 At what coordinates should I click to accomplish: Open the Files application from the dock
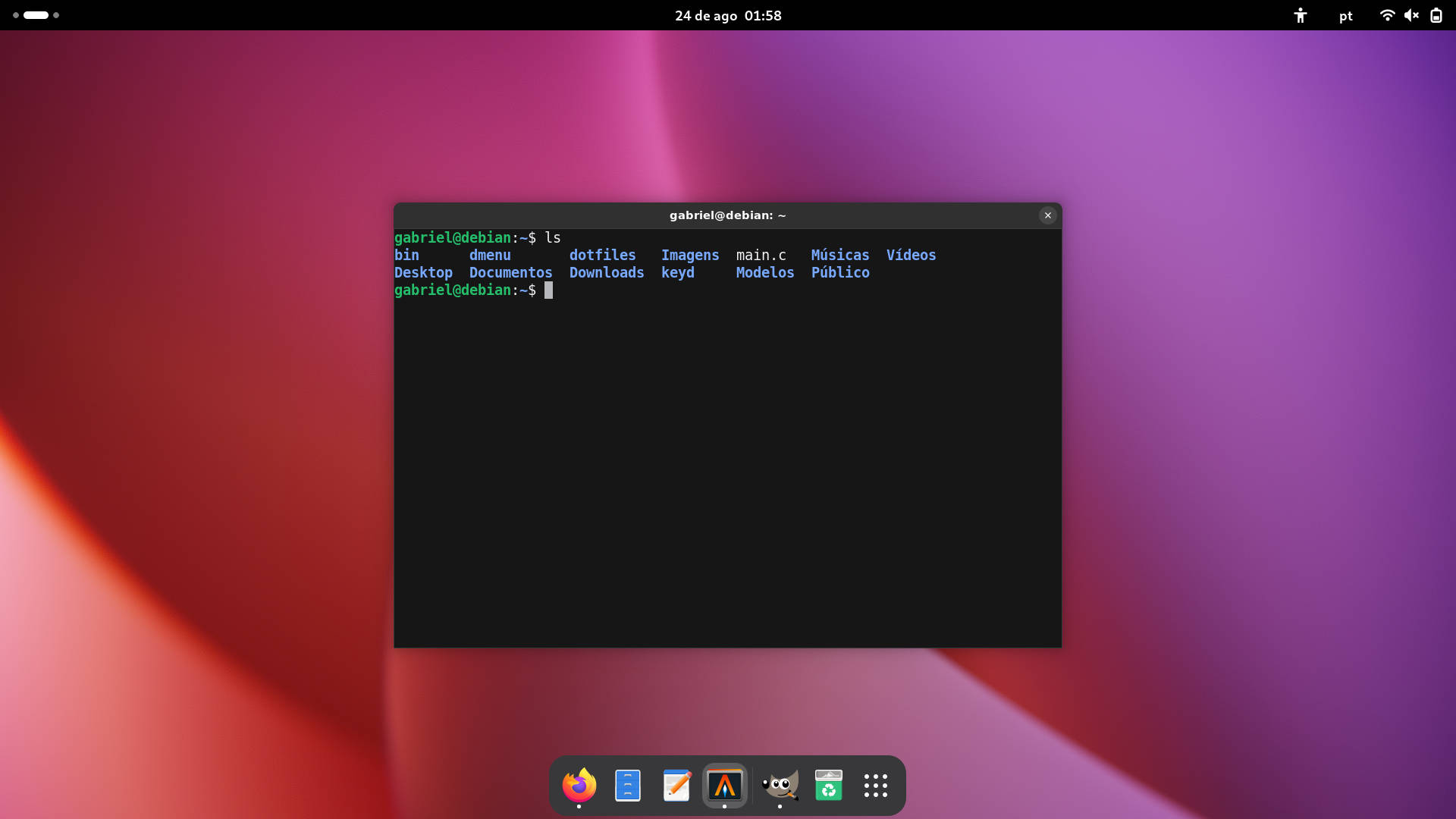[626, 785]
